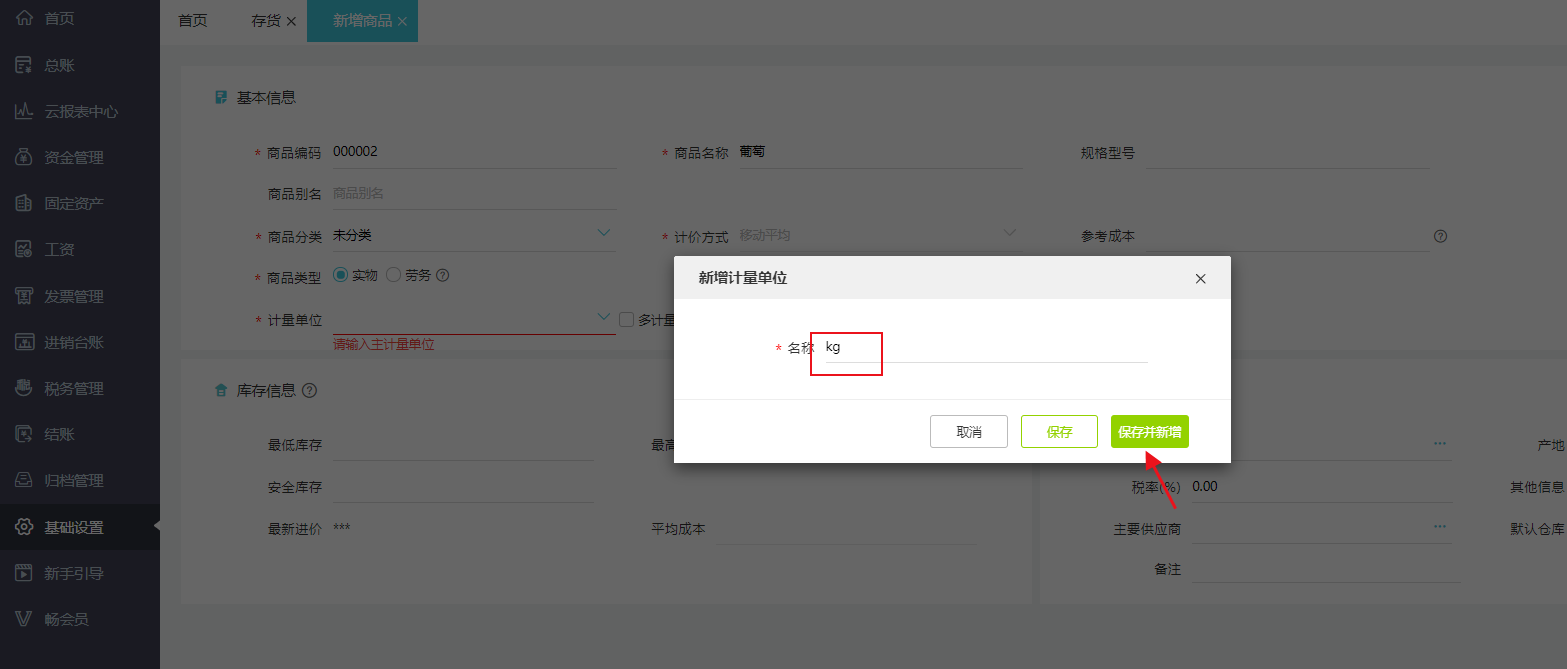Open 资金管理 money bag icon
The height and width of the screenshot is (669, 1567).
point(25,157)
